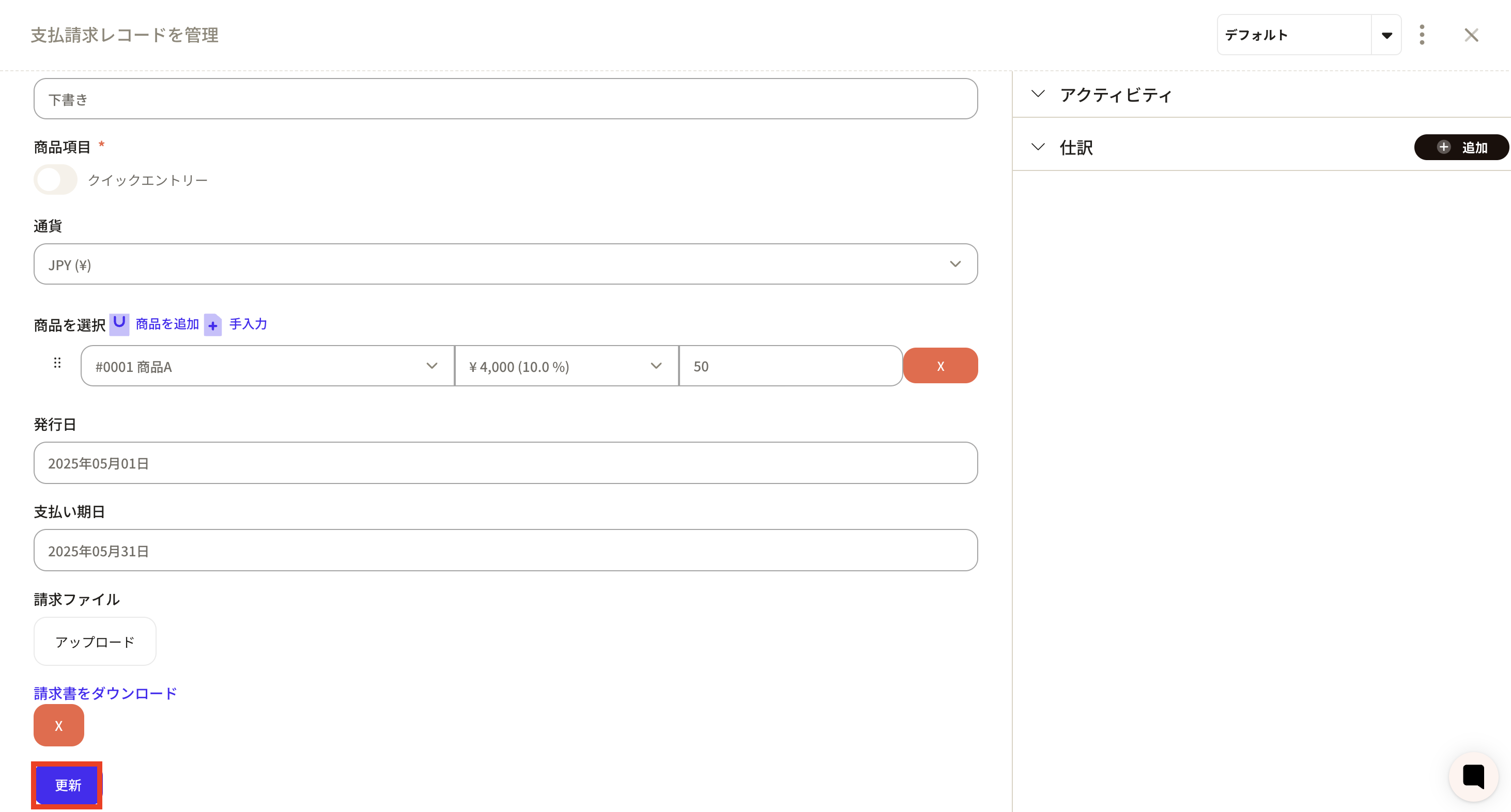Open the ¥4,000 price dropdown
1511x812 pixels.
point(566,366)
